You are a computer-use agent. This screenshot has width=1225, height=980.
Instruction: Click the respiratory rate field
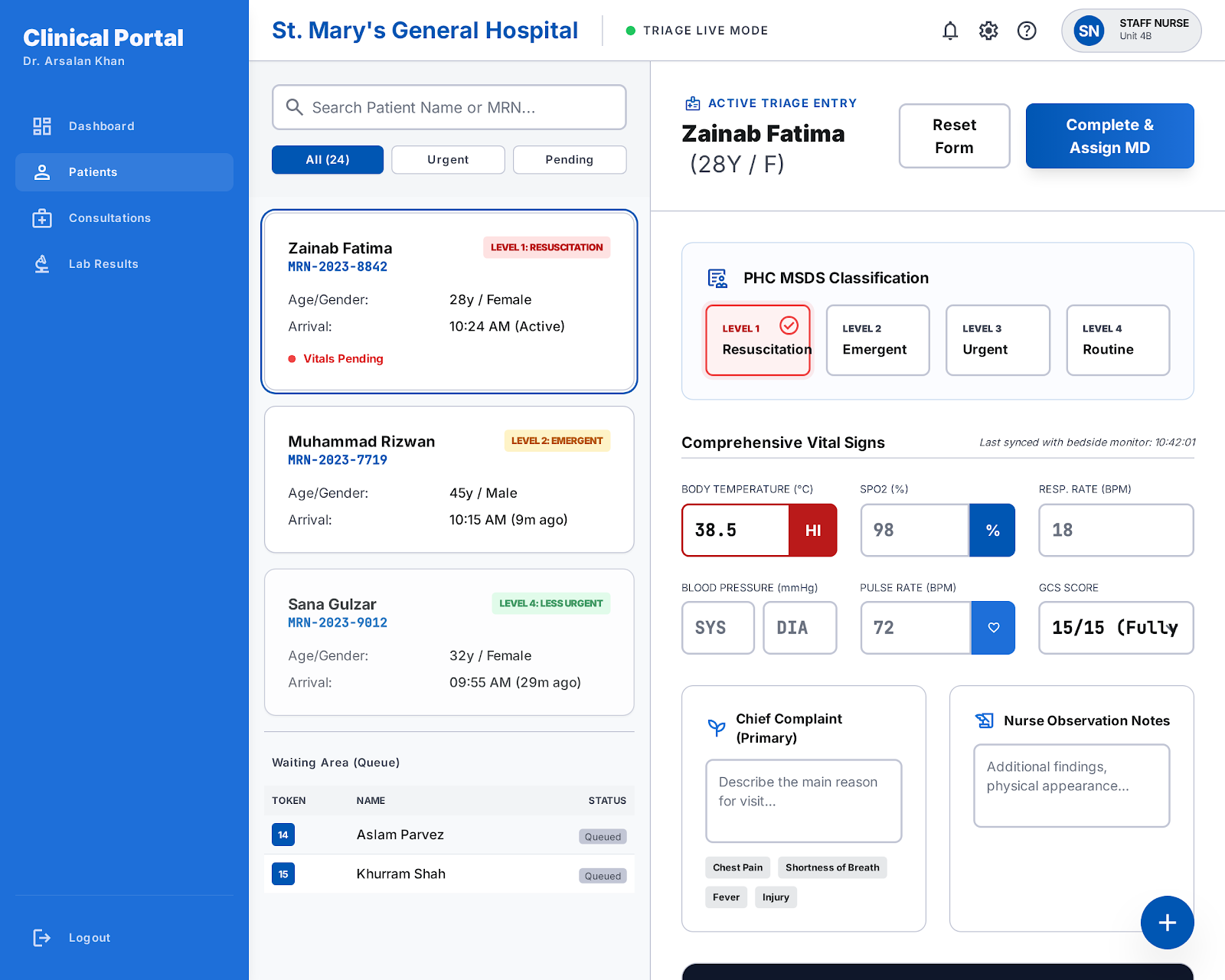click(x=1116, y=530)
